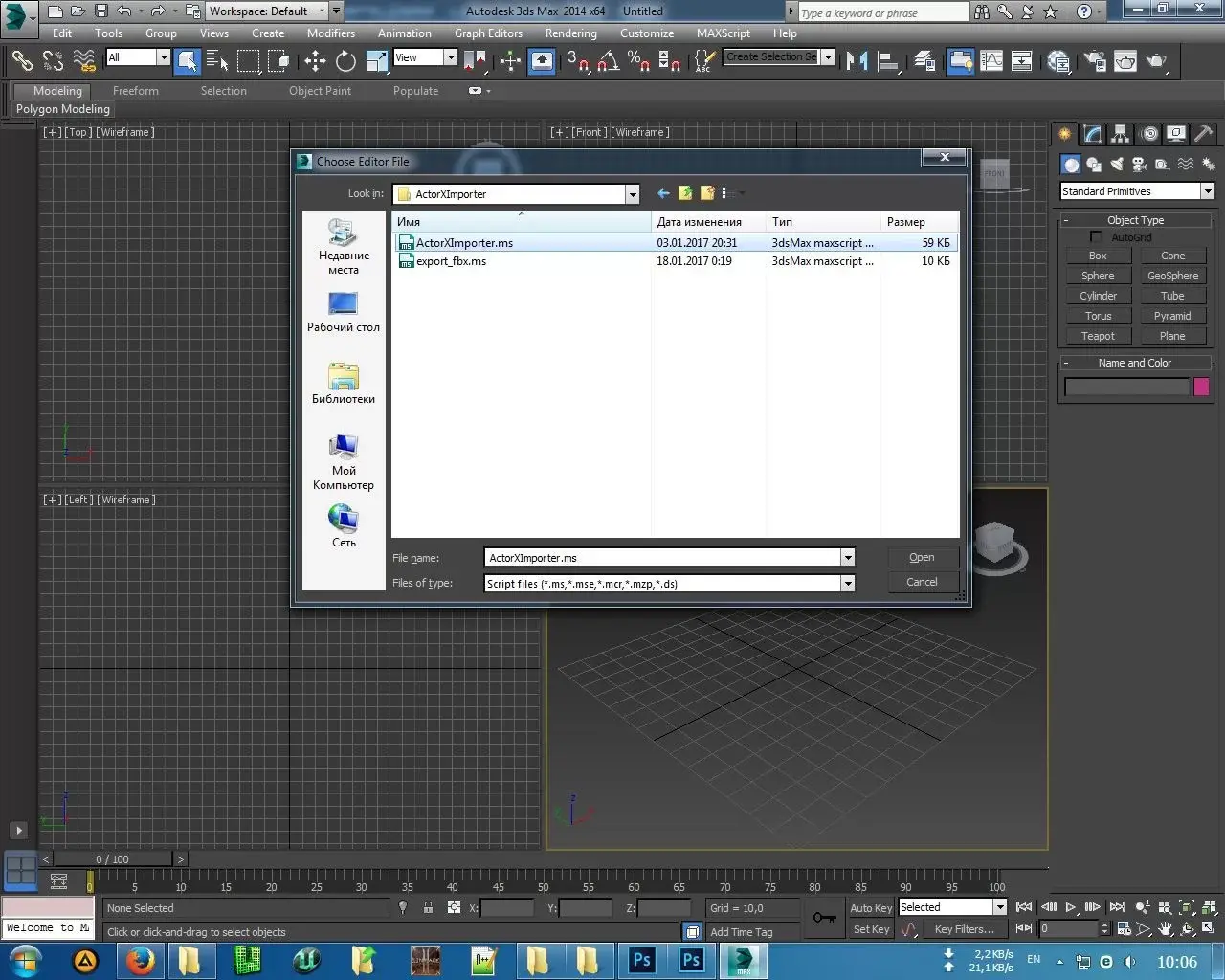Screen dimensions: 1225x980
Task: Switch to the Freeform ribbon tab
Action: [136, 91]
